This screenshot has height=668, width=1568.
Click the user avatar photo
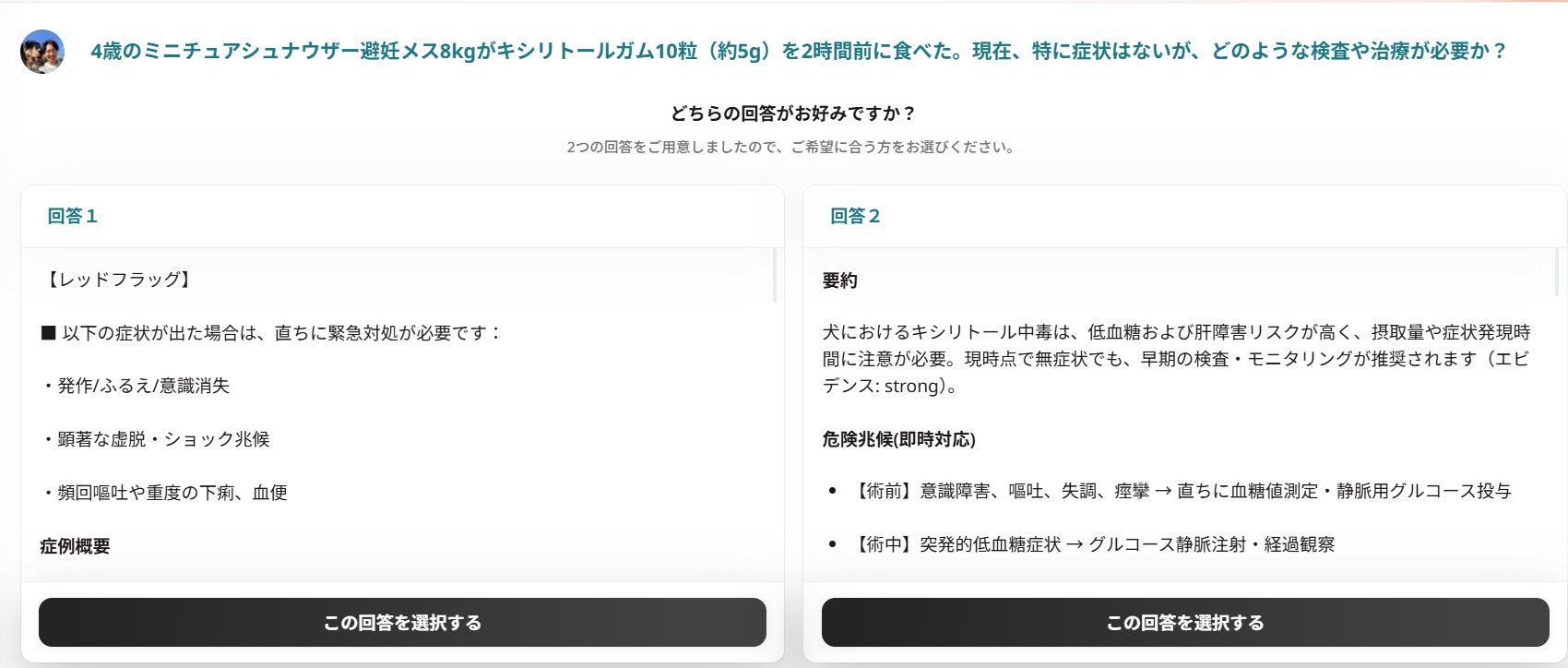pyautogui.click(x=42, y=52)
